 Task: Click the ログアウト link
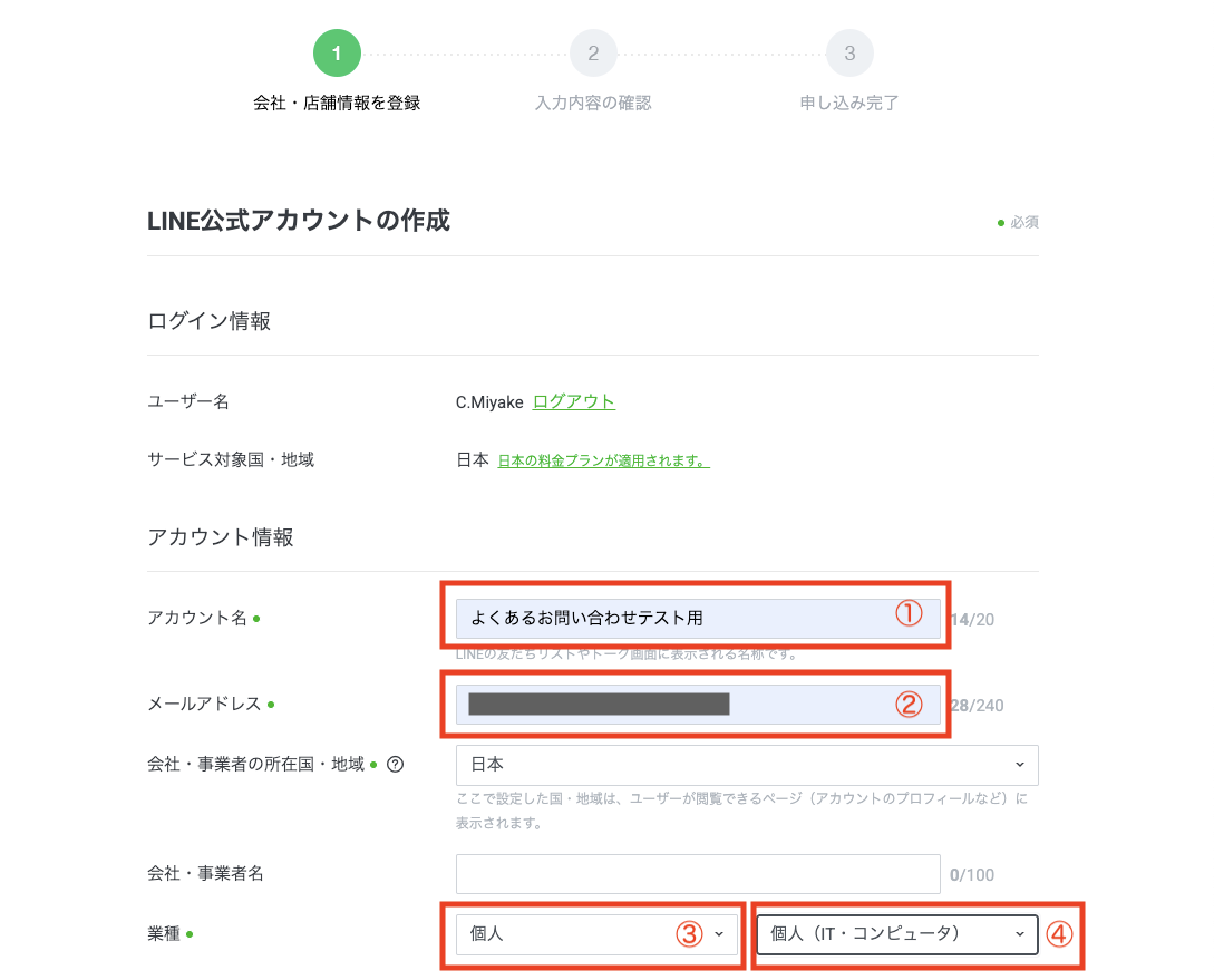pyautogui.click(x=574, y=402)
